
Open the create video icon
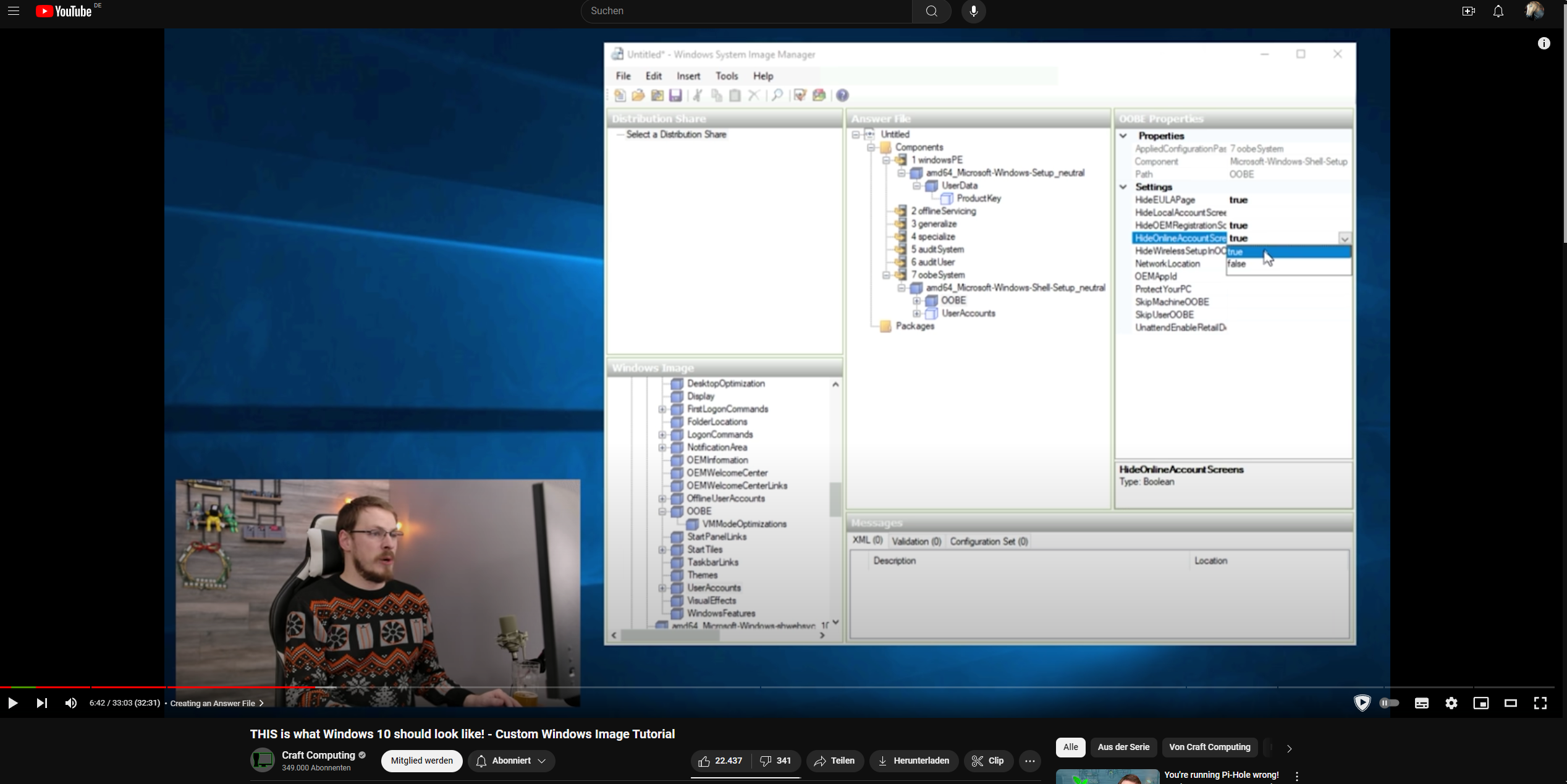[x=1468, y=11]
